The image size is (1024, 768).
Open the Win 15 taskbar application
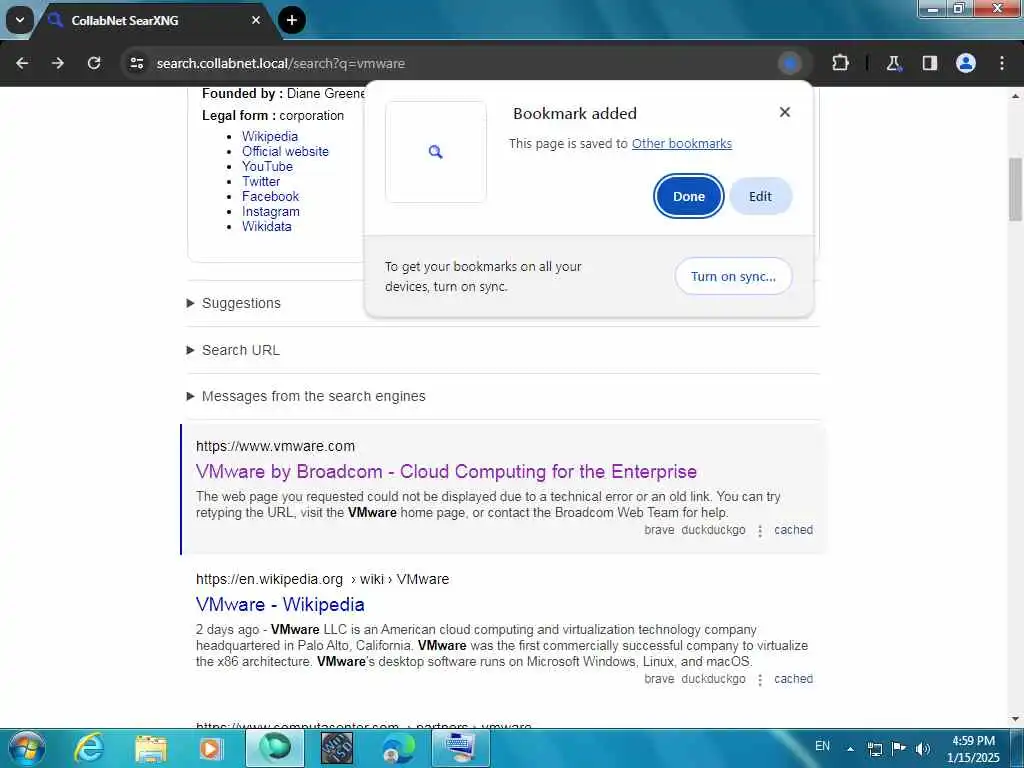337,748
